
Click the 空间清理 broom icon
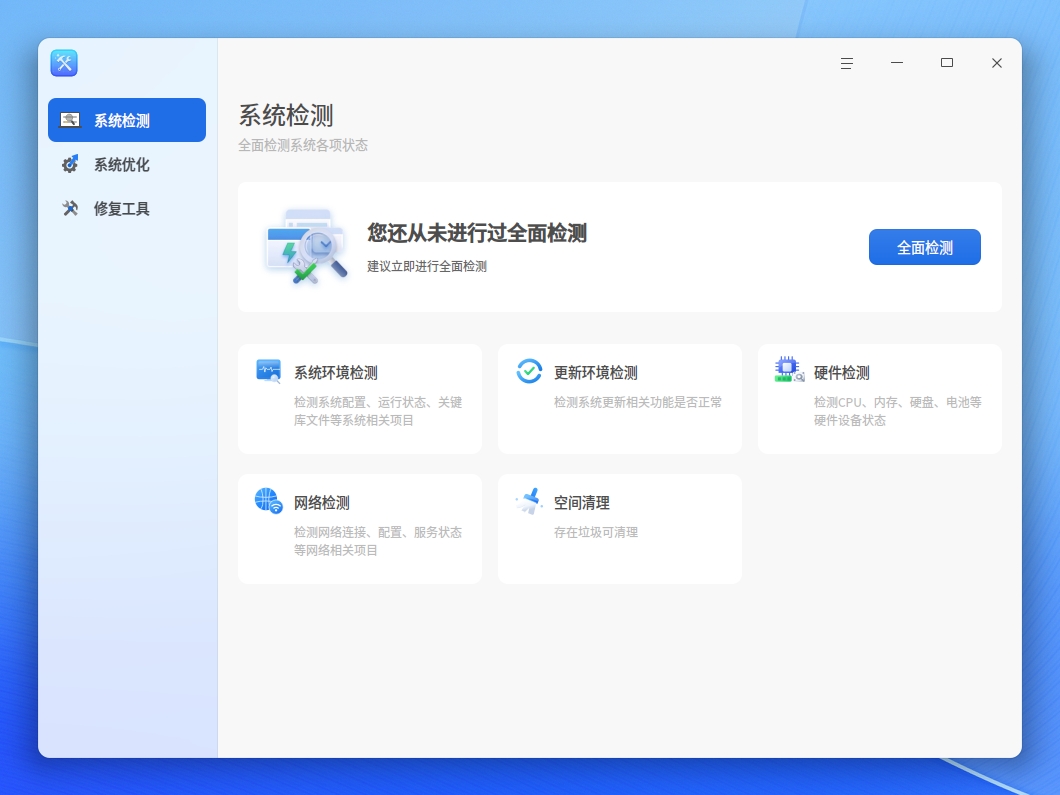point(529,501)
